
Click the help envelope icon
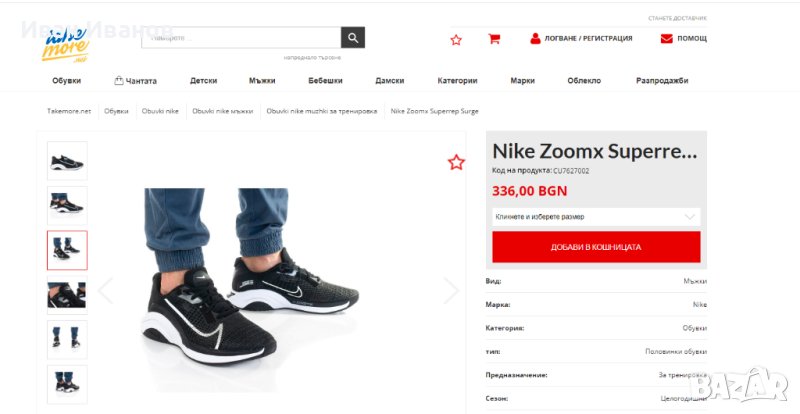coord(666,39)
